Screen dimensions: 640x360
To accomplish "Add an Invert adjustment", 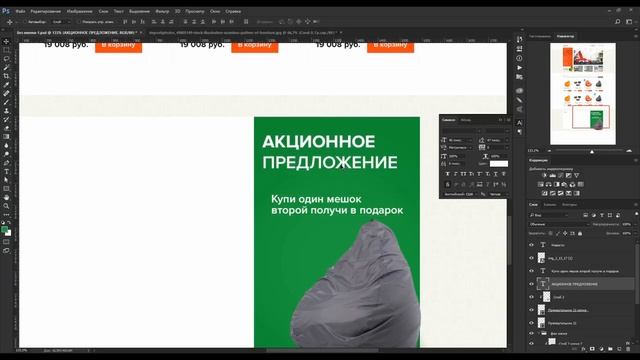I will (x=544, y=193).
